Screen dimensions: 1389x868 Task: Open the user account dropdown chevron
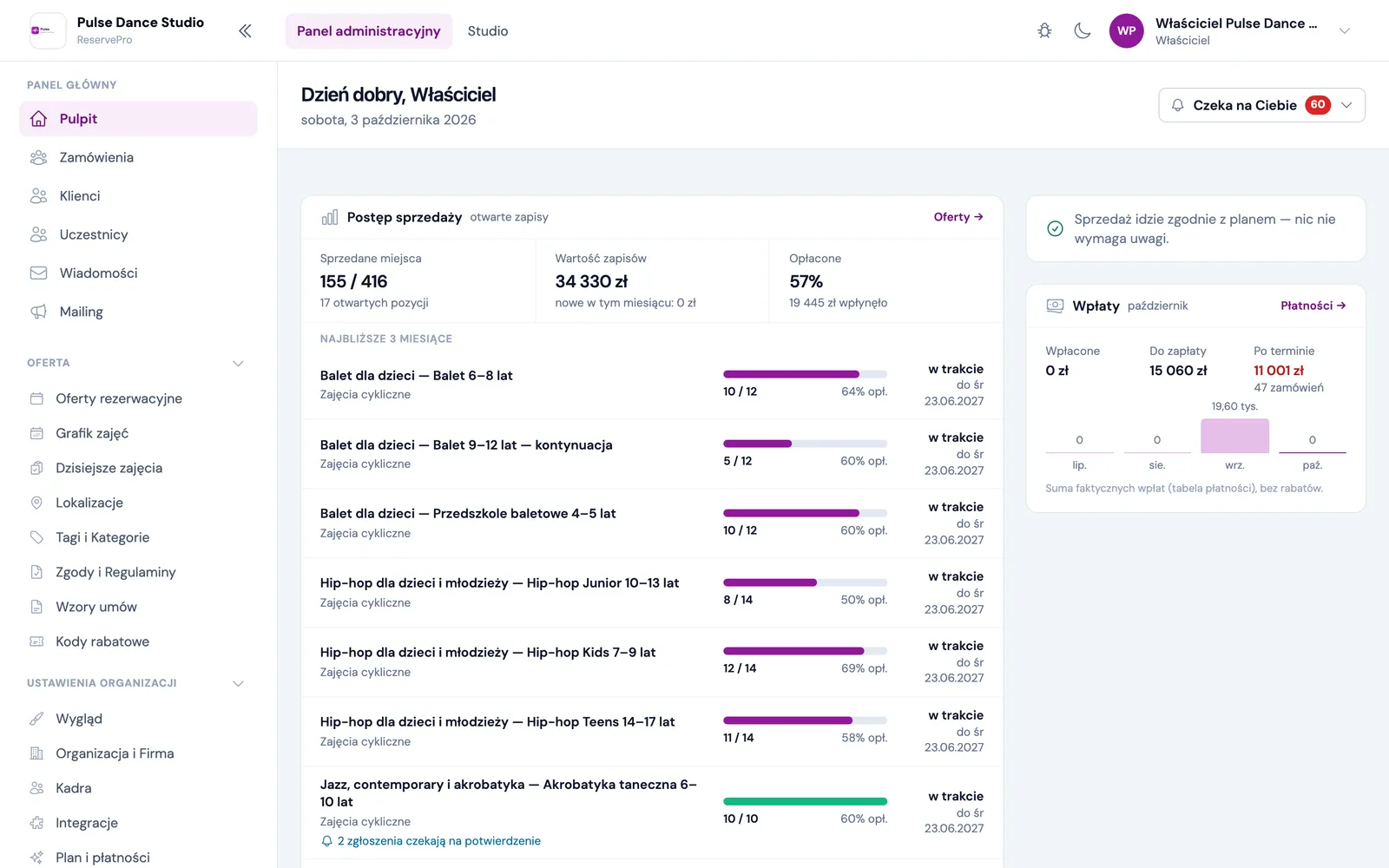pos(1344,31)
